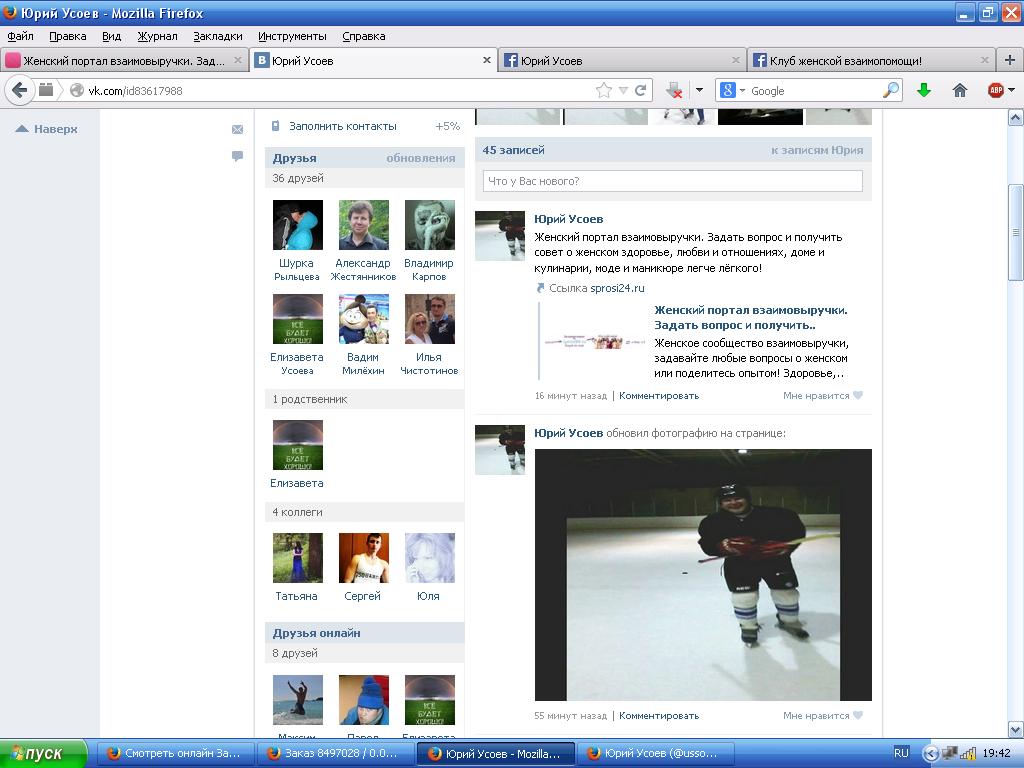Image resolution: width=1024 pixels, height=768 pixels.
Task: Open the Google search engine dropdown
Action: pyautogui.click(x=743, y=90)
